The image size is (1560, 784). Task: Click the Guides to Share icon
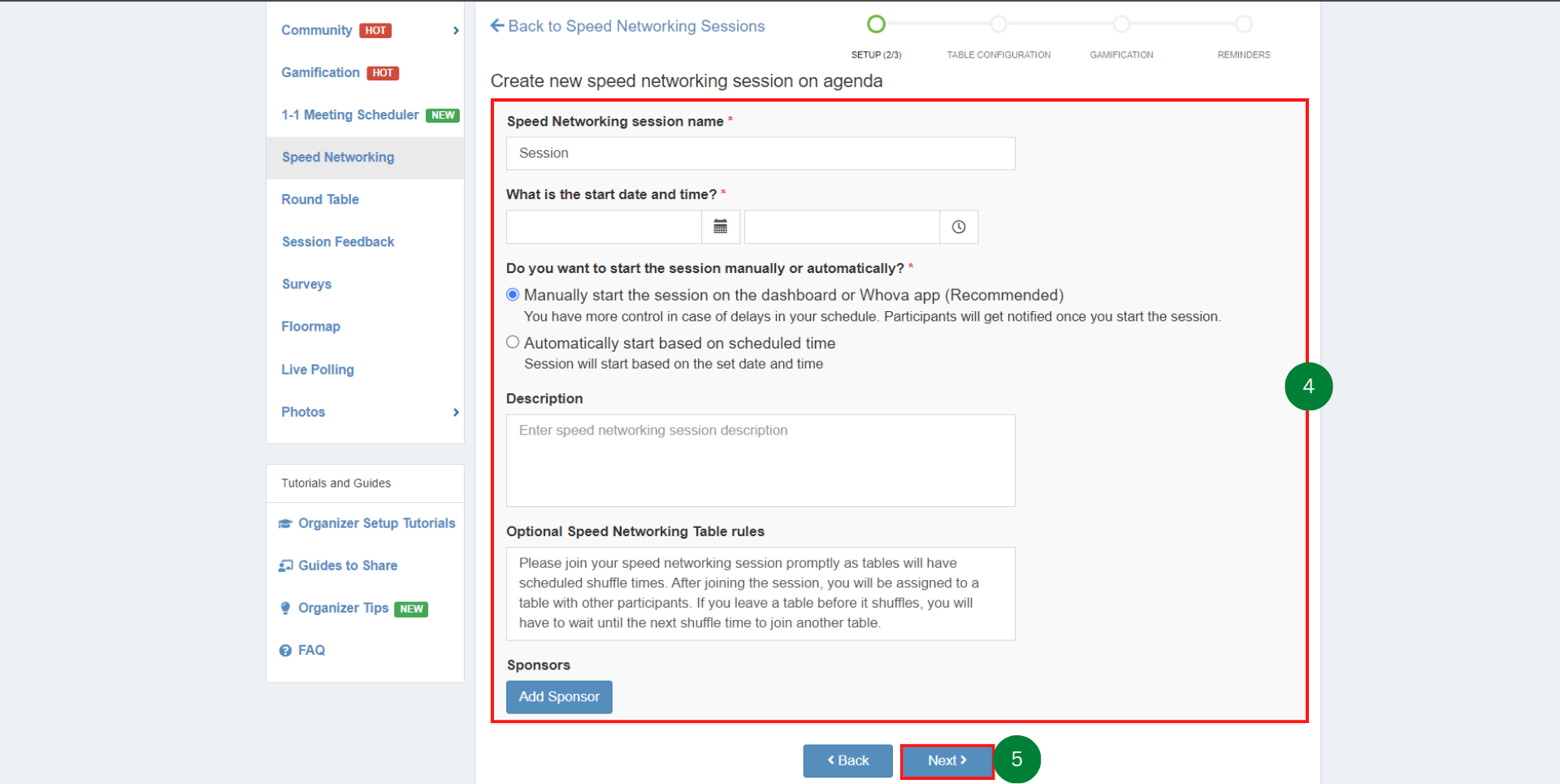coord(285,565)
